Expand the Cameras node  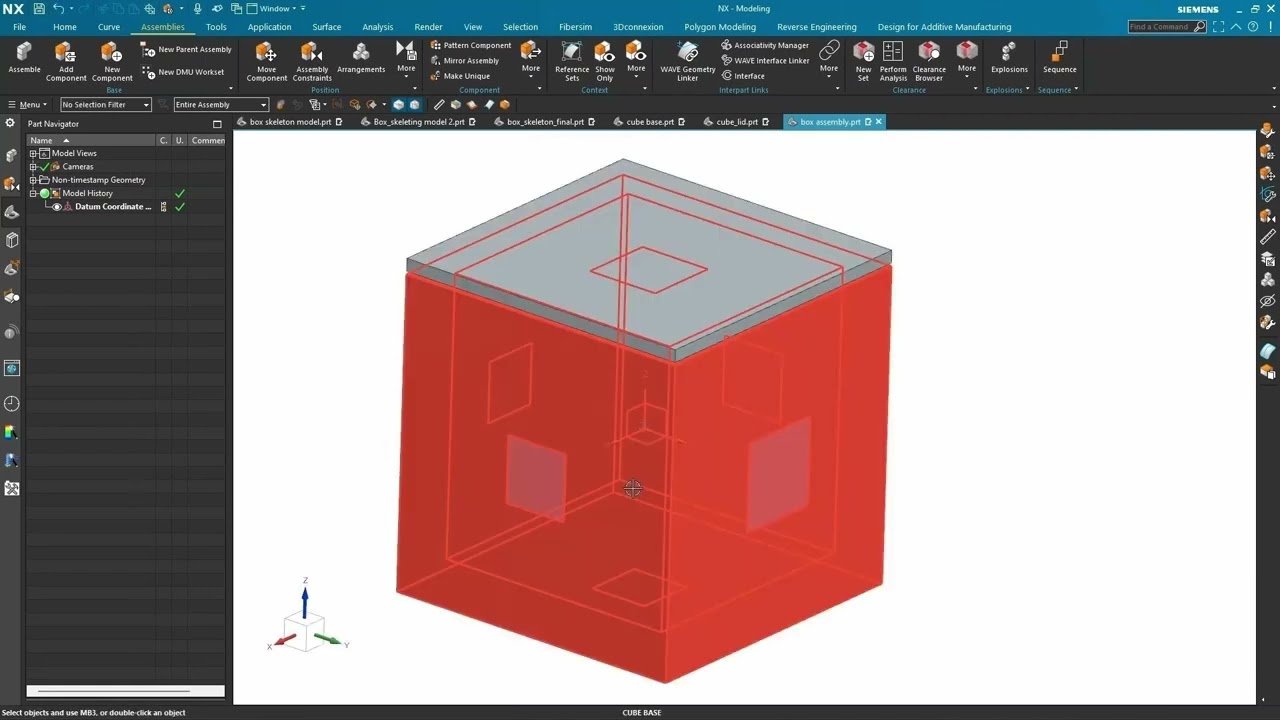click(x=33, y=167)
